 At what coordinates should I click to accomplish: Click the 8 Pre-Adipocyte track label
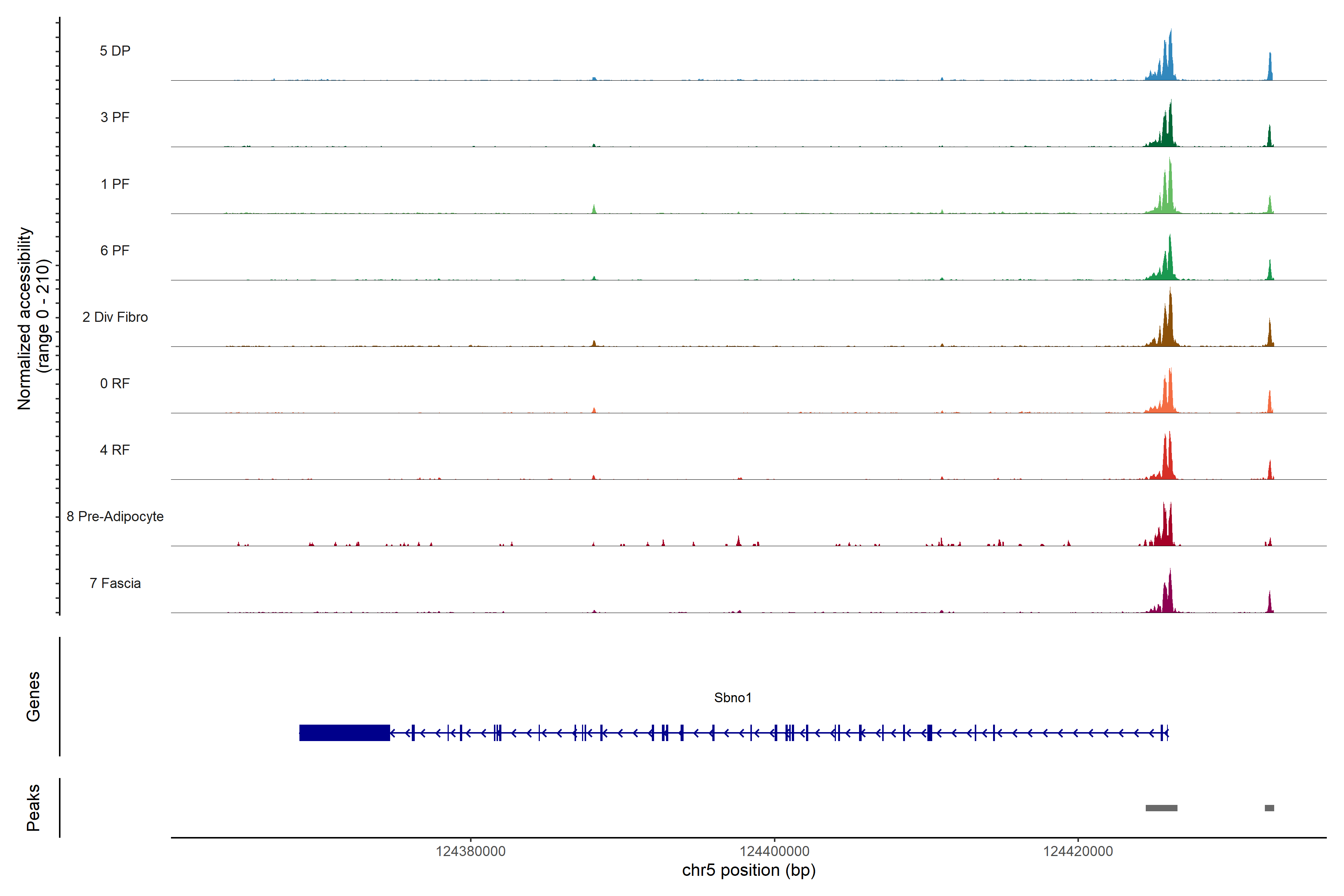point(115,517)
